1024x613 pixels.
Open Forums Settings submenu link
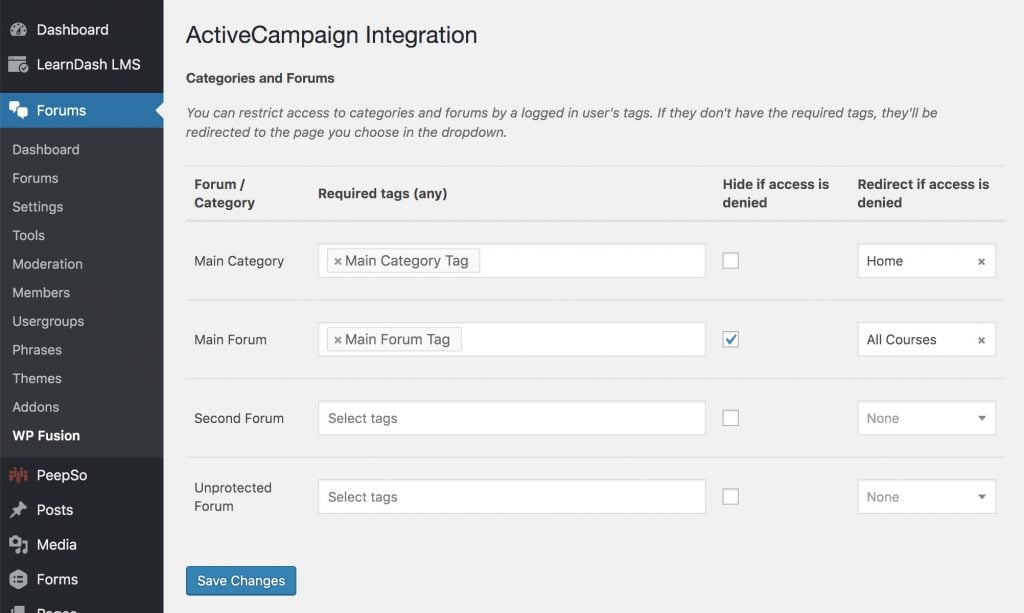38,207
